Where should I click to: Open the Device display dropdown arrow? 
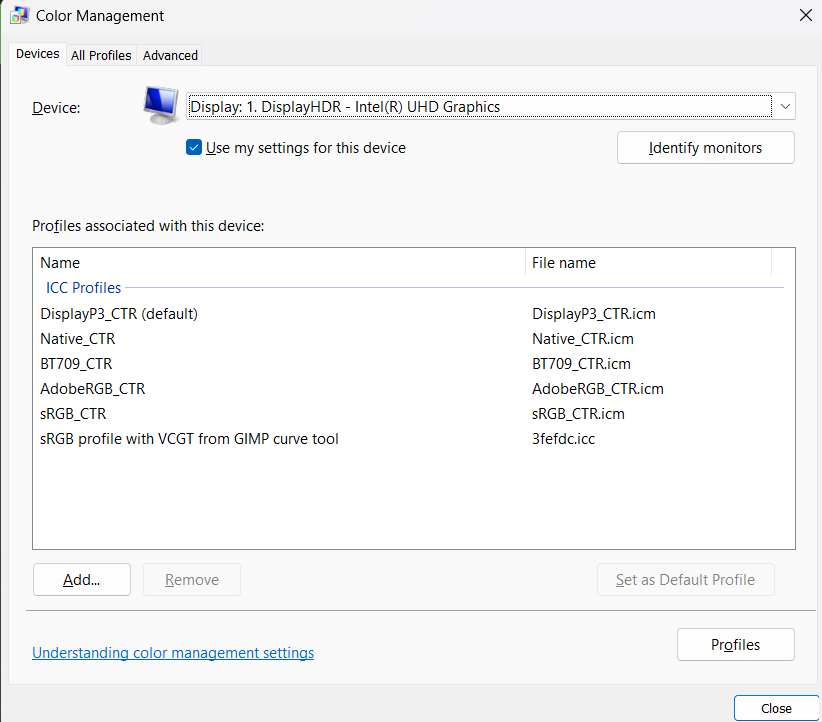[x=785, y=106]
